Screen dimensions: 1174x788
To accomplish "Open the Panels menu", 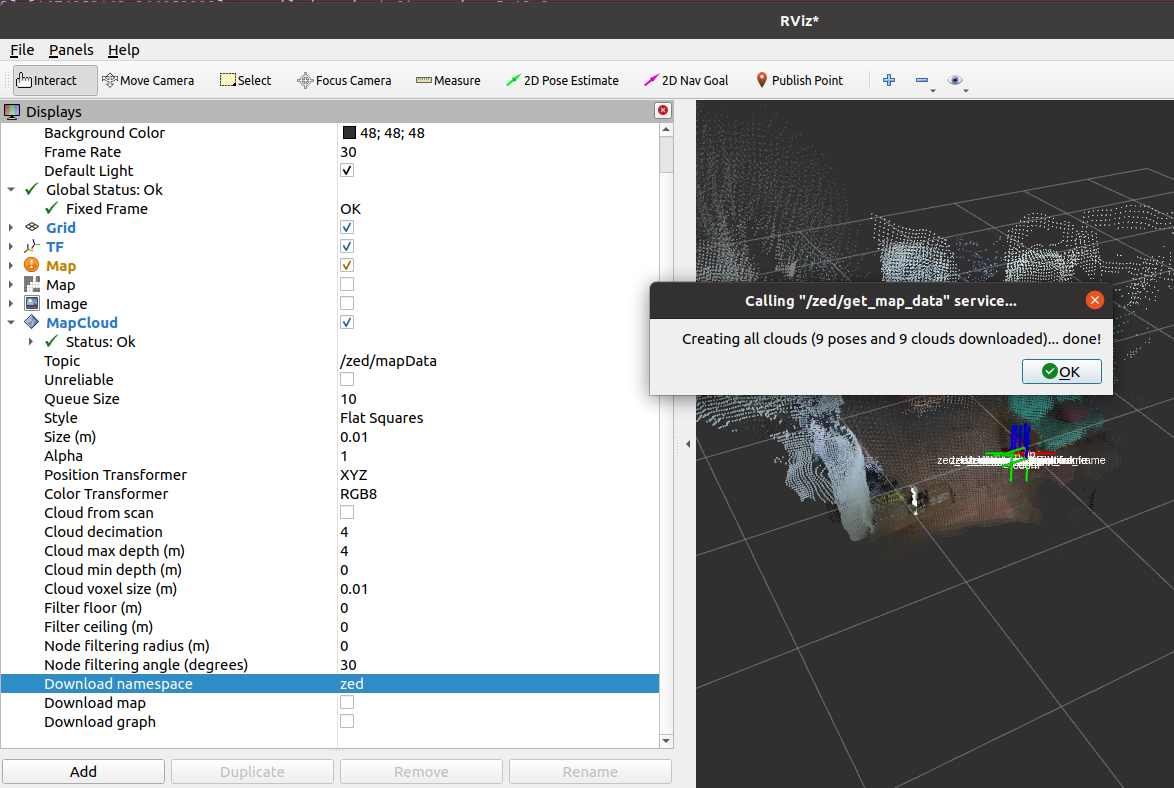I will click(71, 50).
